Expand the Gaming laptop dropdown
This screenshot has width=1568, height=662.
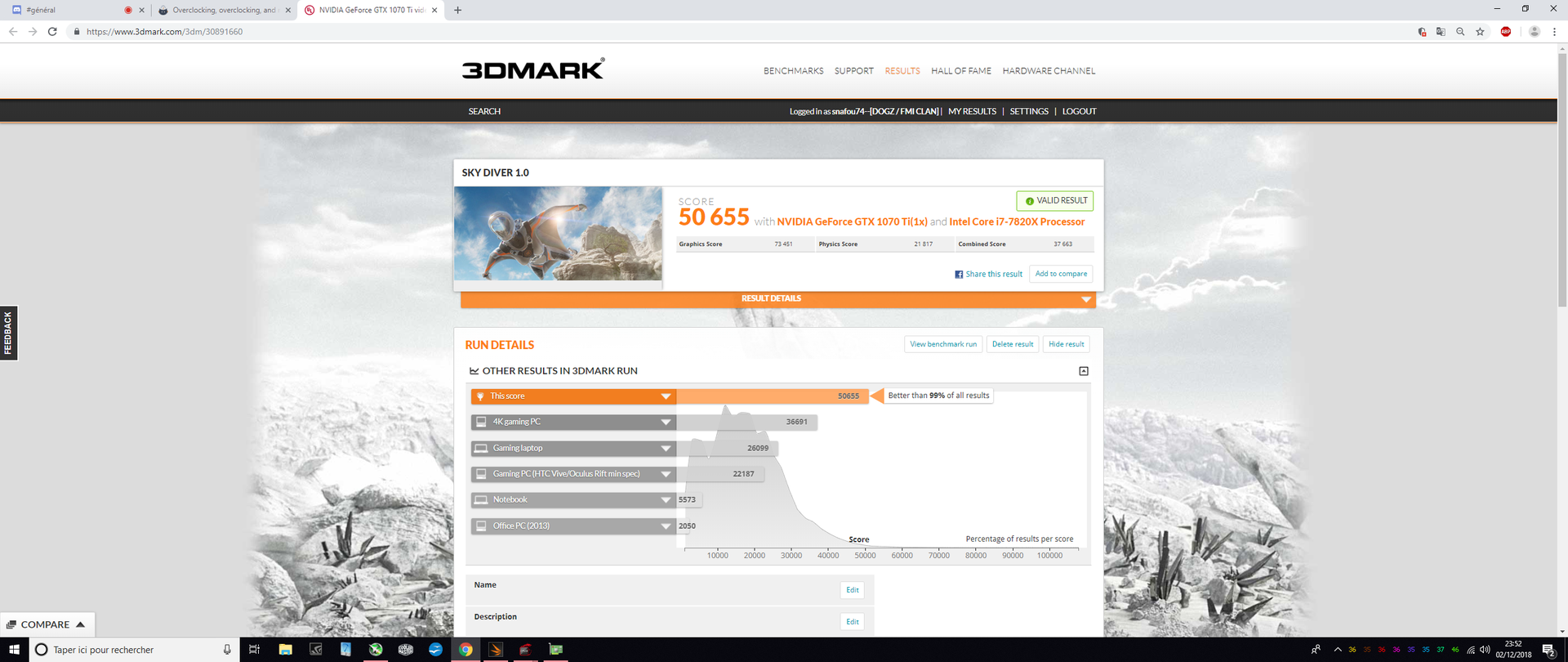pos(666,449)
